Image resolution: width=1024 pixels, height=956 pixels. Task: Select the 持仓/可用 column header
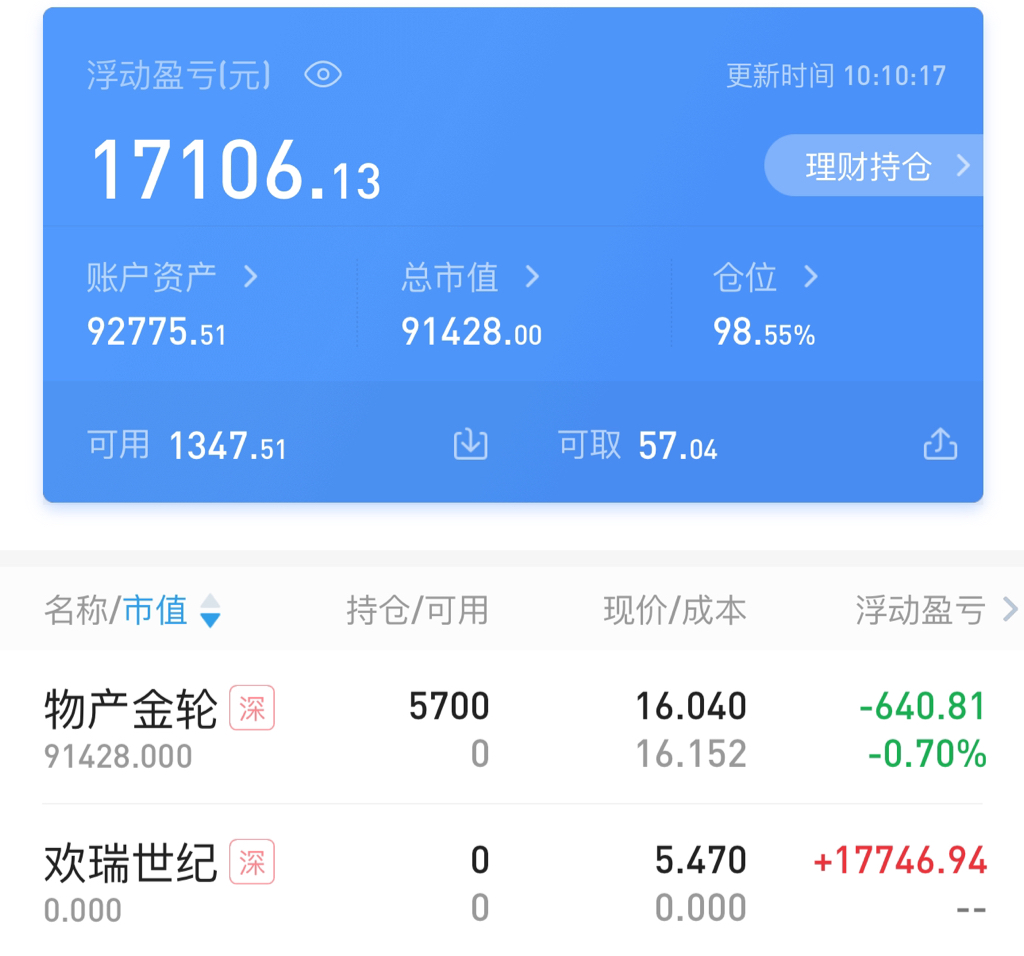pos(417,611)
